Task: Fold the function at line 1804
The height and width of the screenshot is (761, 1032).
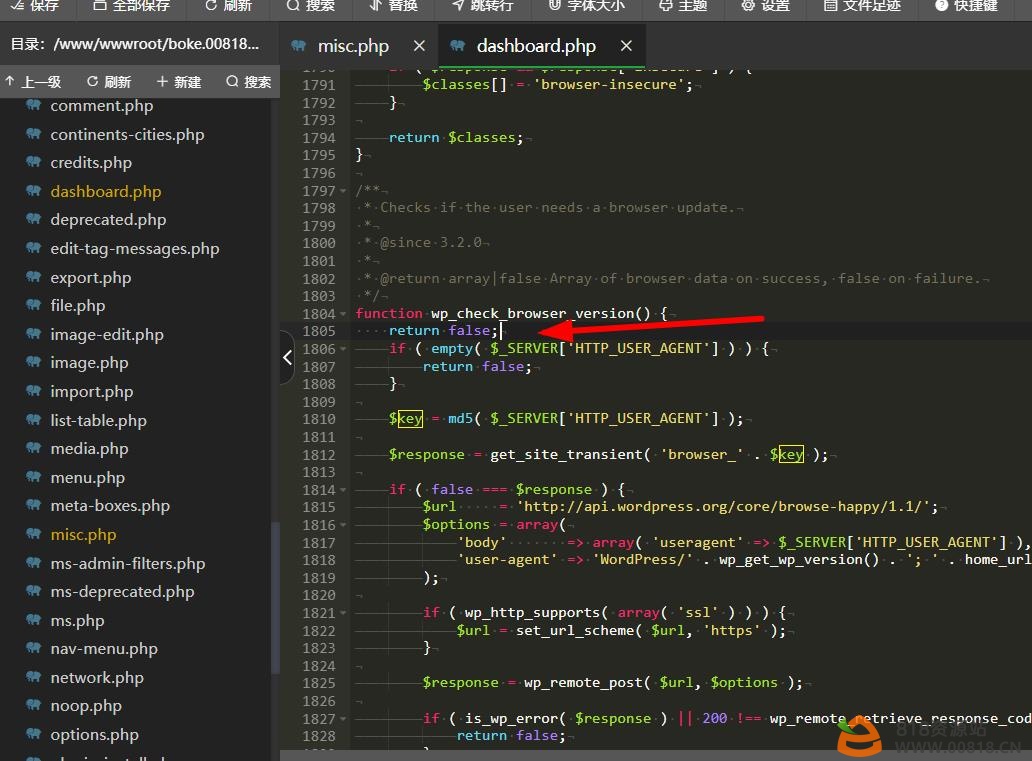Action: pos(343,314)
